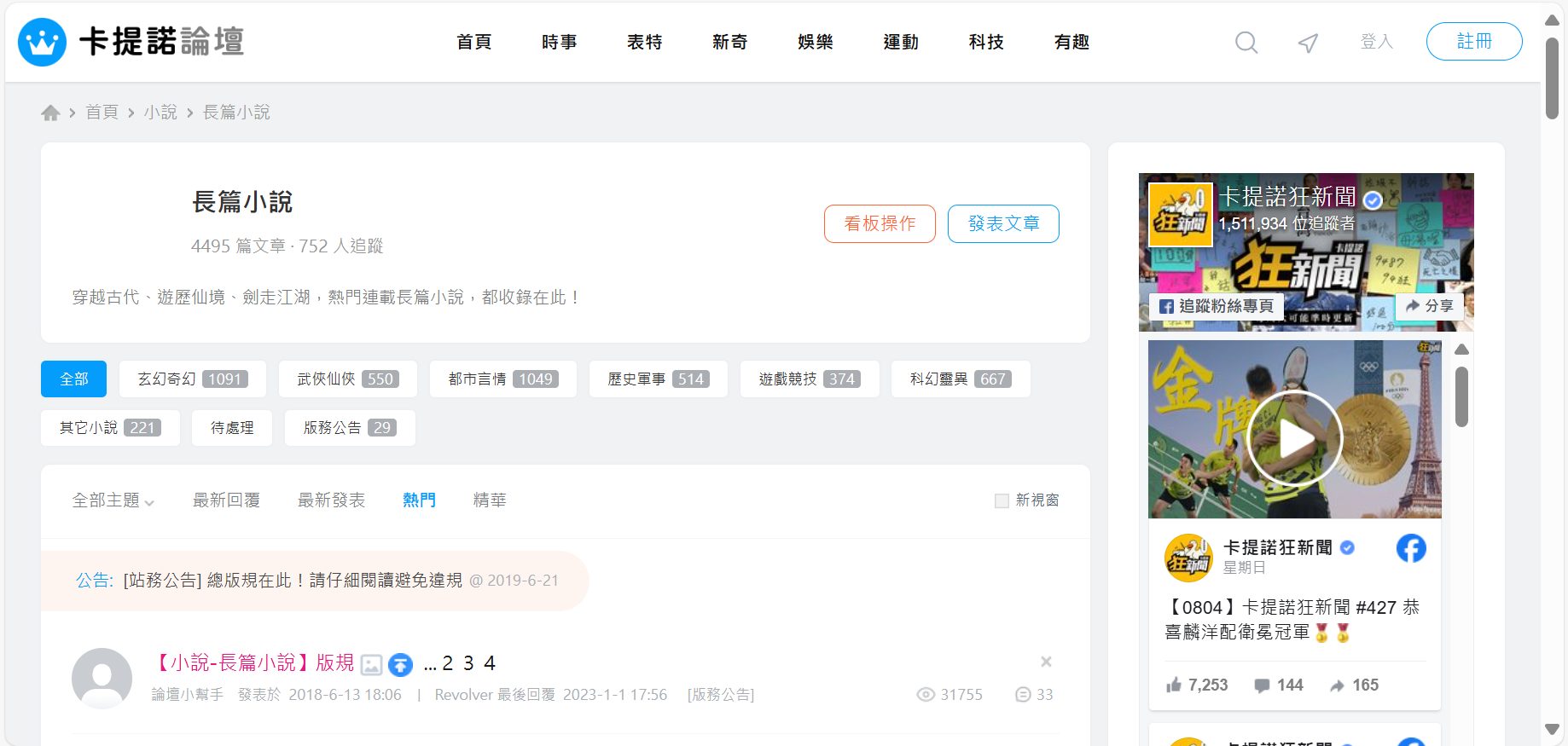Click the home icon in breadcrumb
Image resolution: width=1568 pixels, height=746 pixels.
point(50,113)
